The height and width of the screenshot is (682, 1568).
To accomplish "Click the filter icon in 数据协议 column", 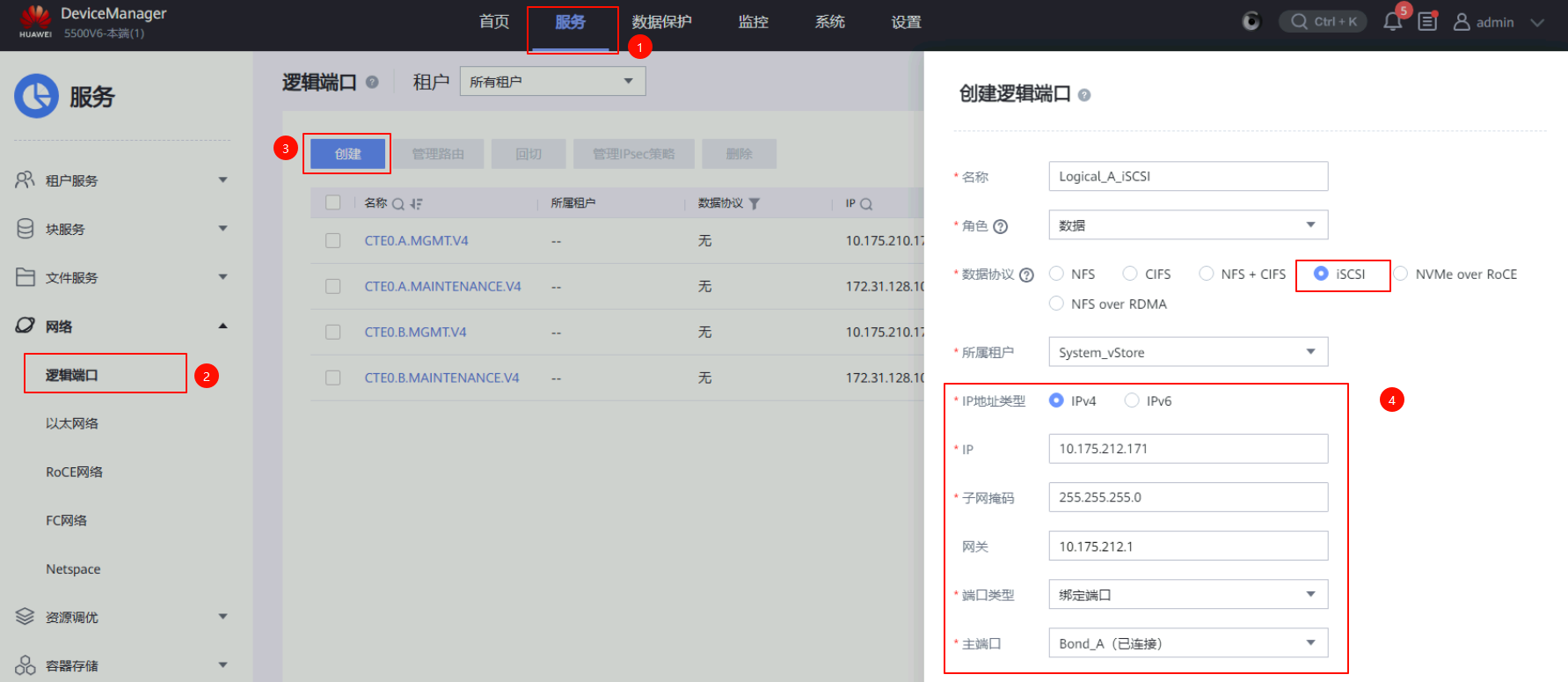I will coord(755,204).
